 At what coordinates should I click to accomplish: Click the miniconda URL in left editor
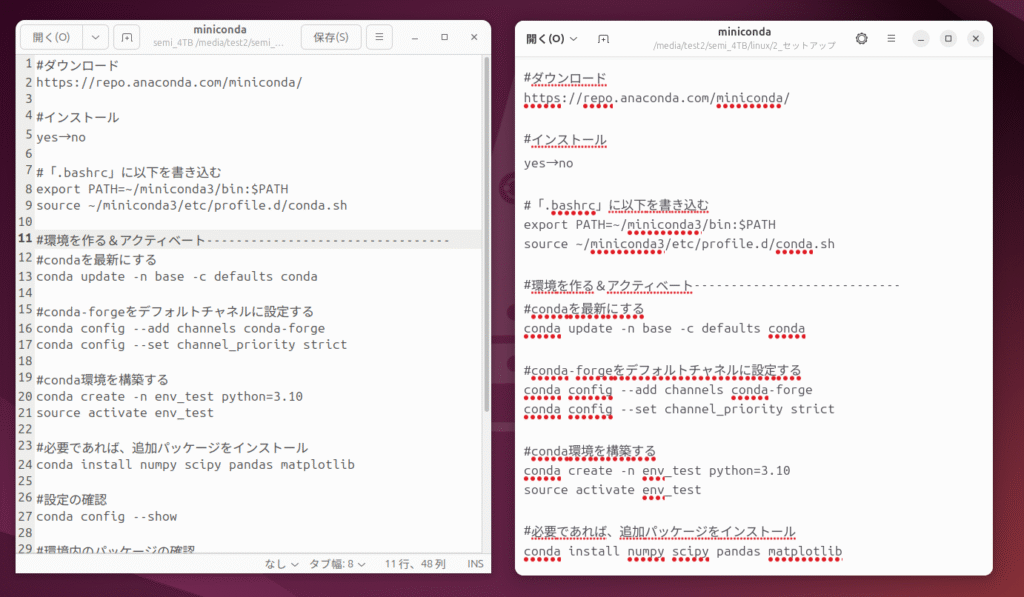169,82
